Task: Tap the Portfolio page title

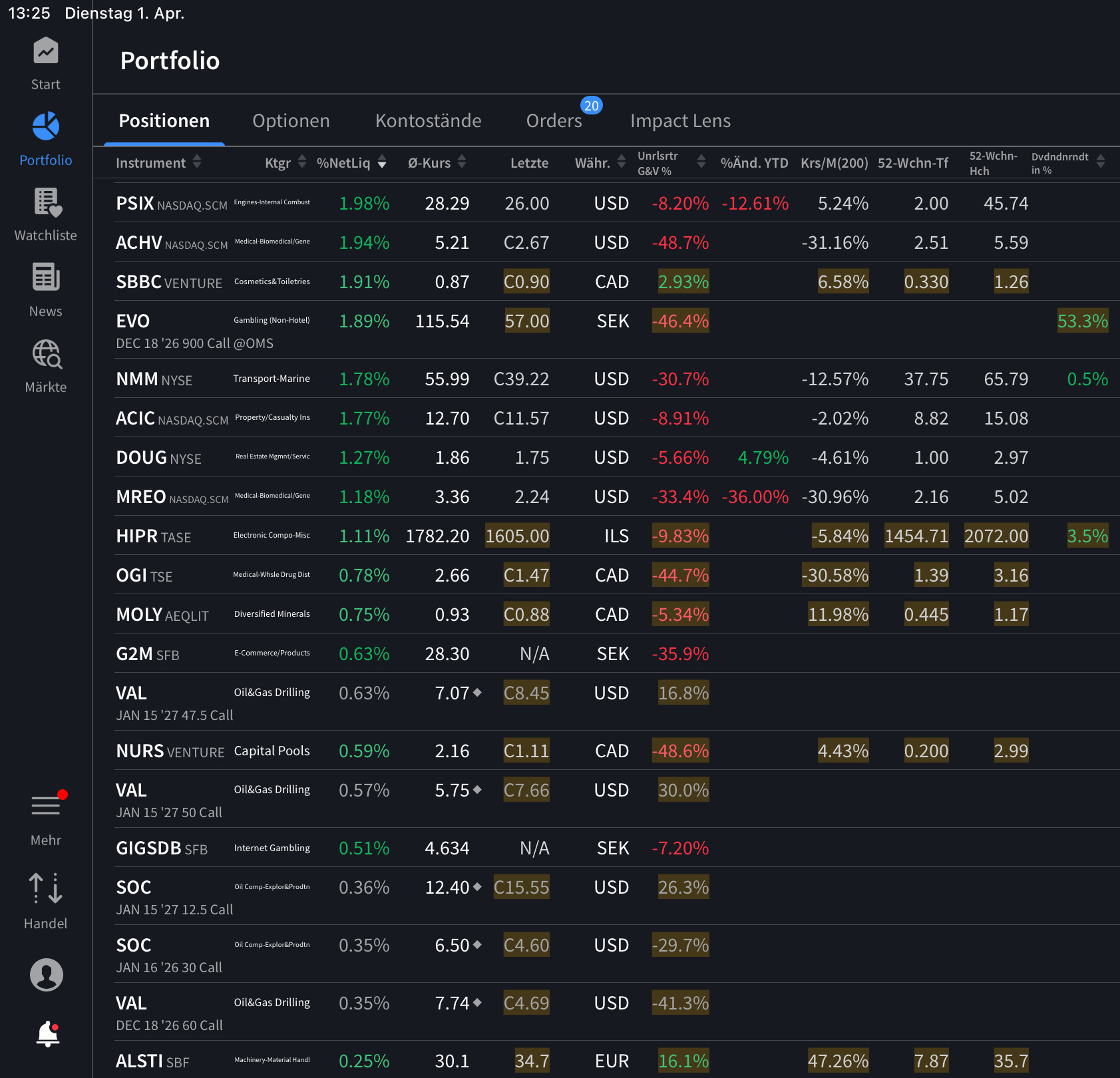Action: 170,61
